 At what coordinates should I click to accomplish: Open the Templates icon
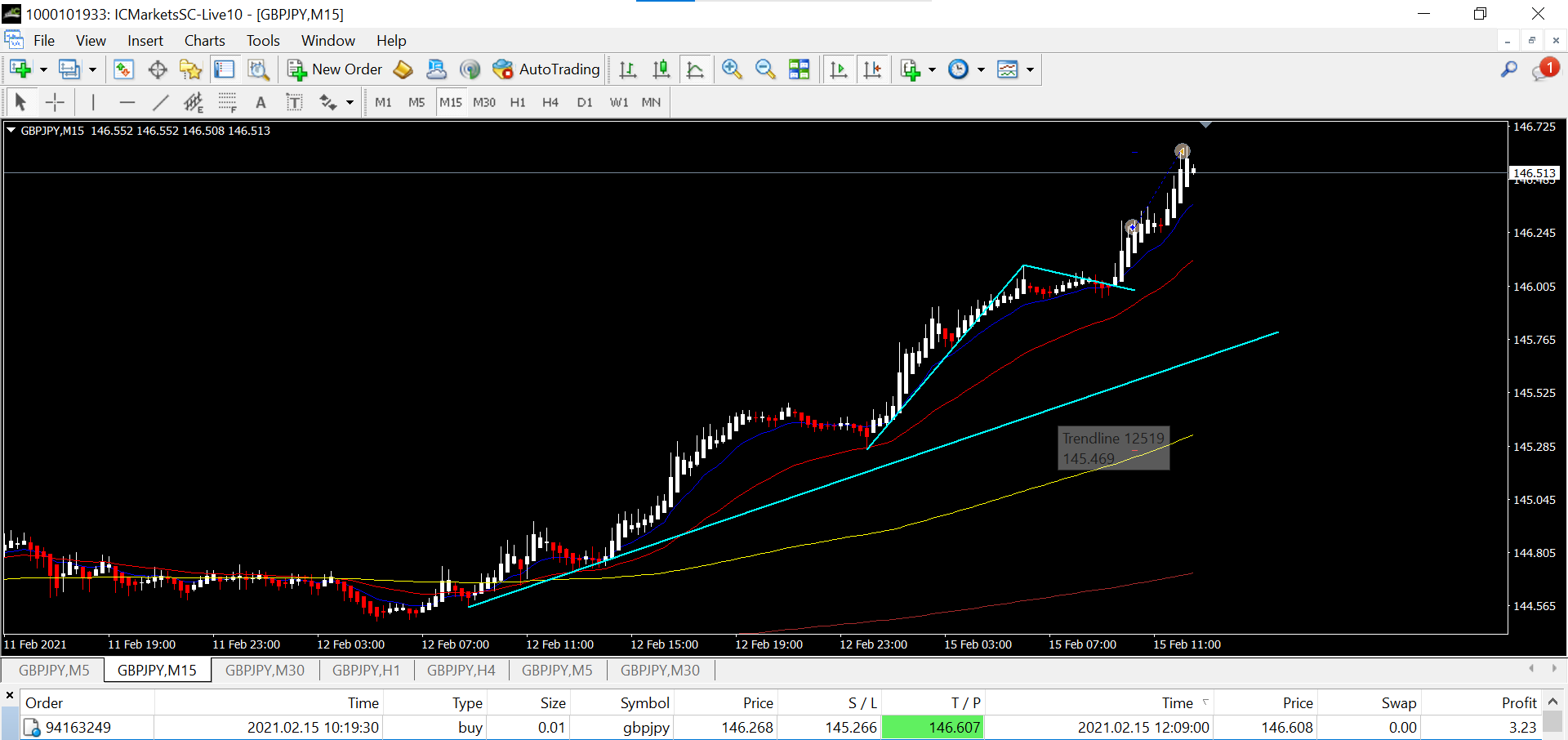coord(1008,69)
